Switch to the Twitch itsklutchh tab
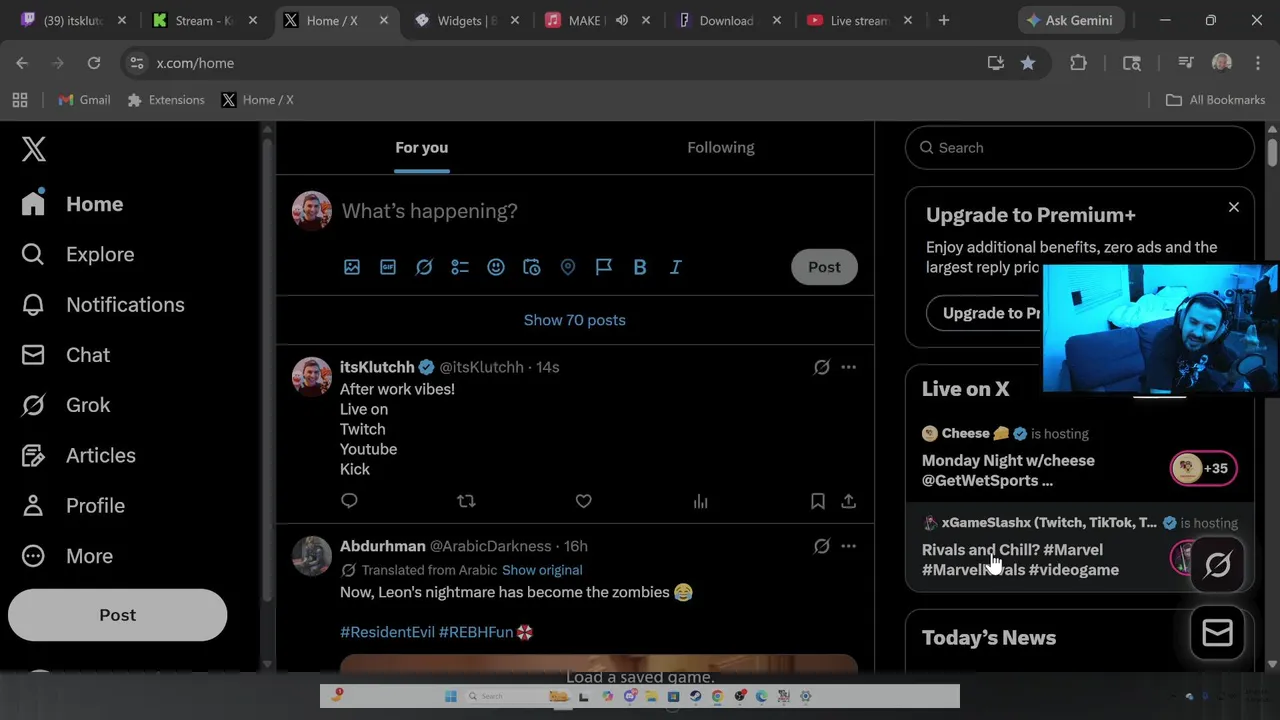 click(x=73, y=20)
